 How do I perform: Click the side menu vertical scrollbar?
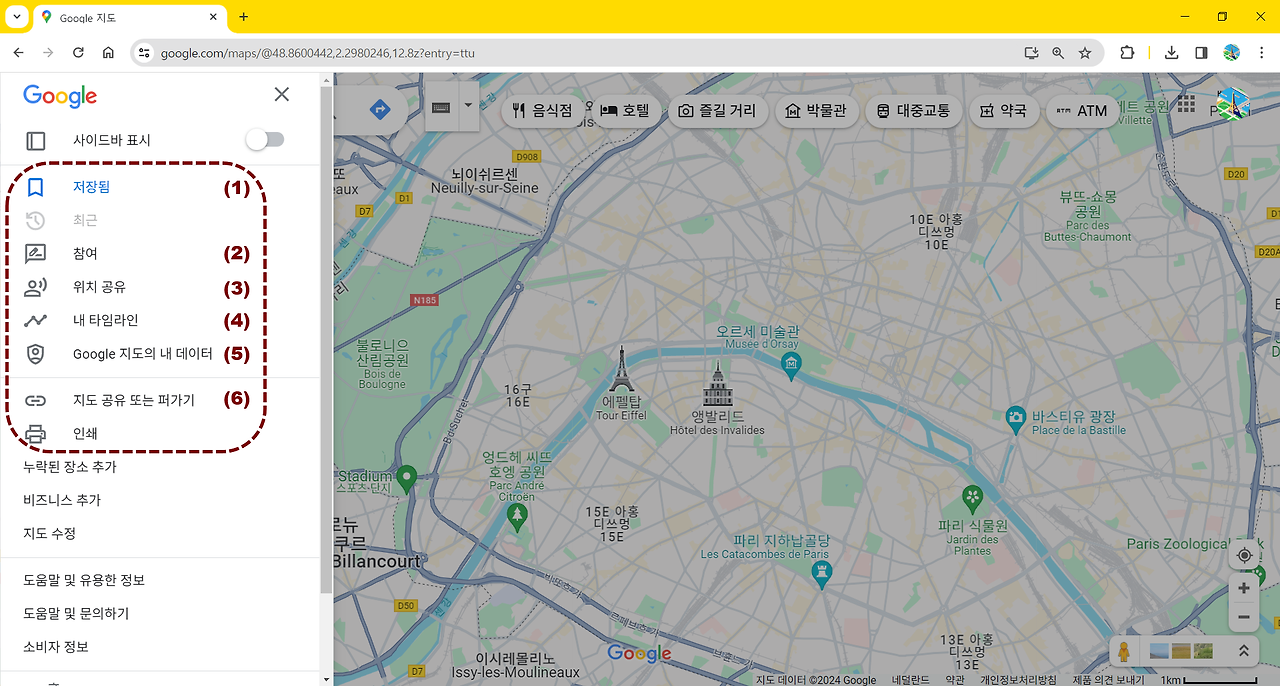pos(326,340)
